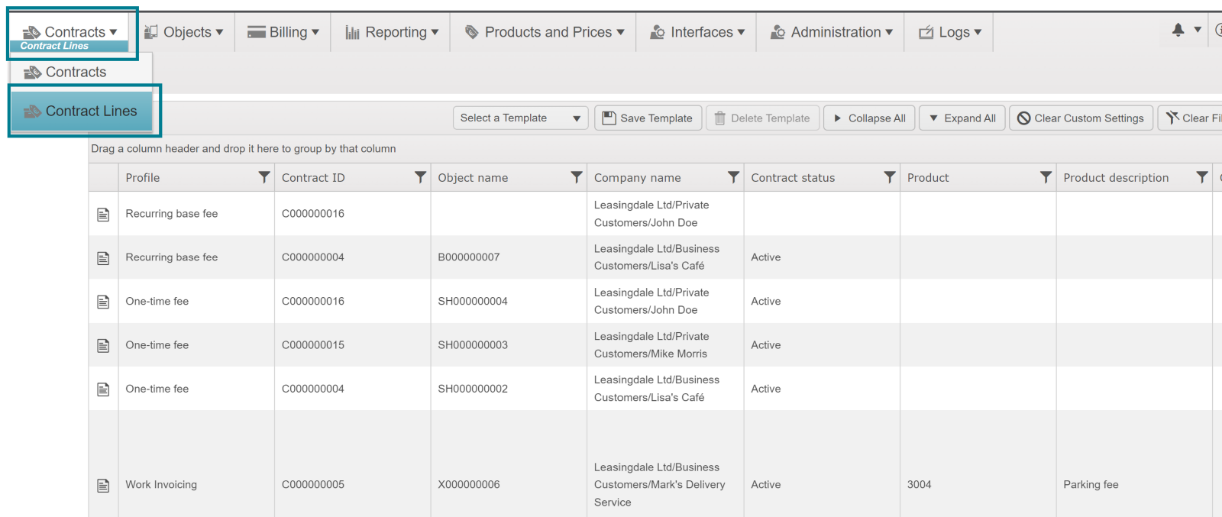
Task: Click filter icon on Product column
Action: coord(1045,178)
